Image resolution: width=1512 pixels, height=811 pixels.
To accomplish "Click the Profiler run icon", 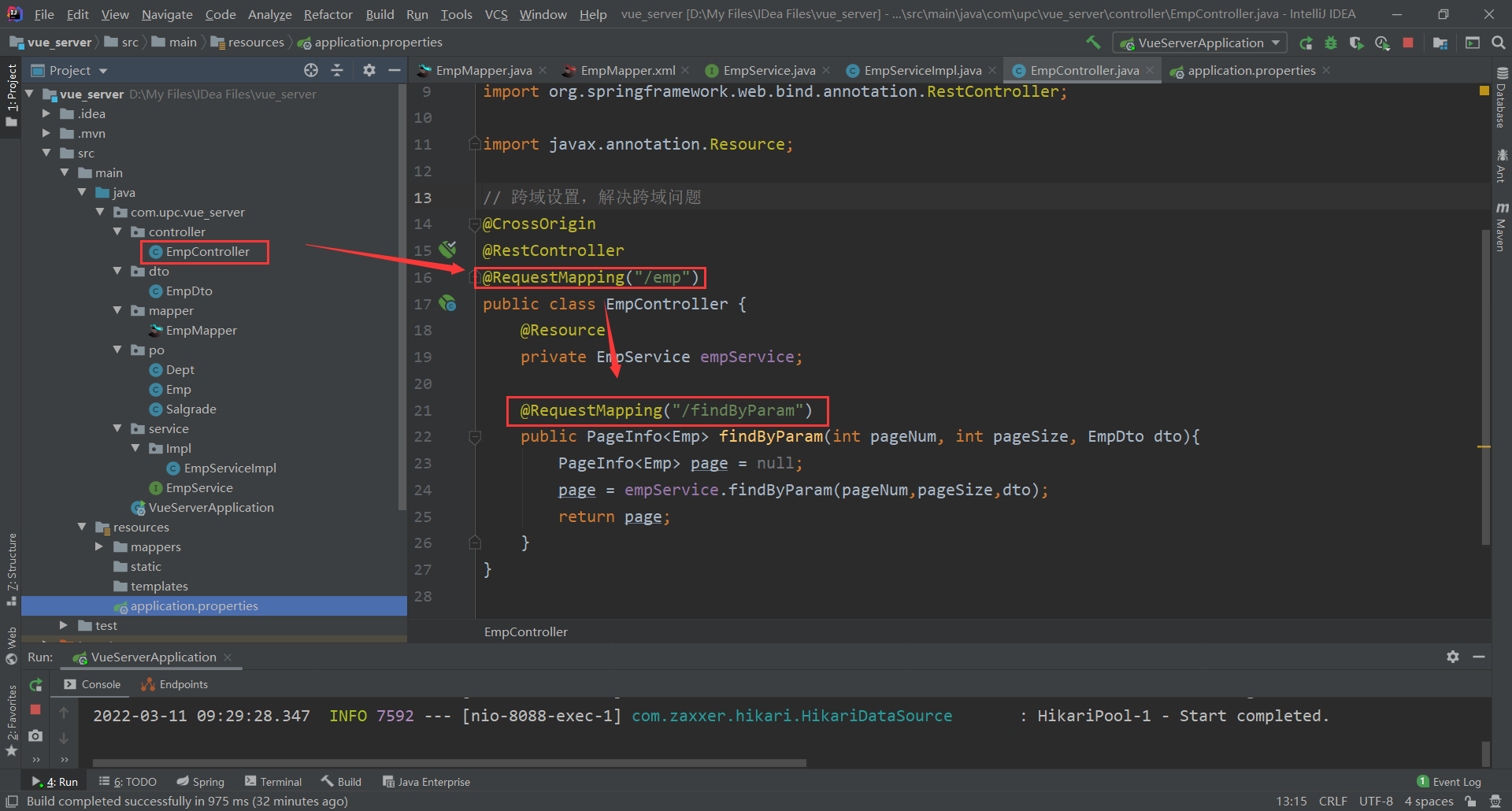I will [1382, 43].
